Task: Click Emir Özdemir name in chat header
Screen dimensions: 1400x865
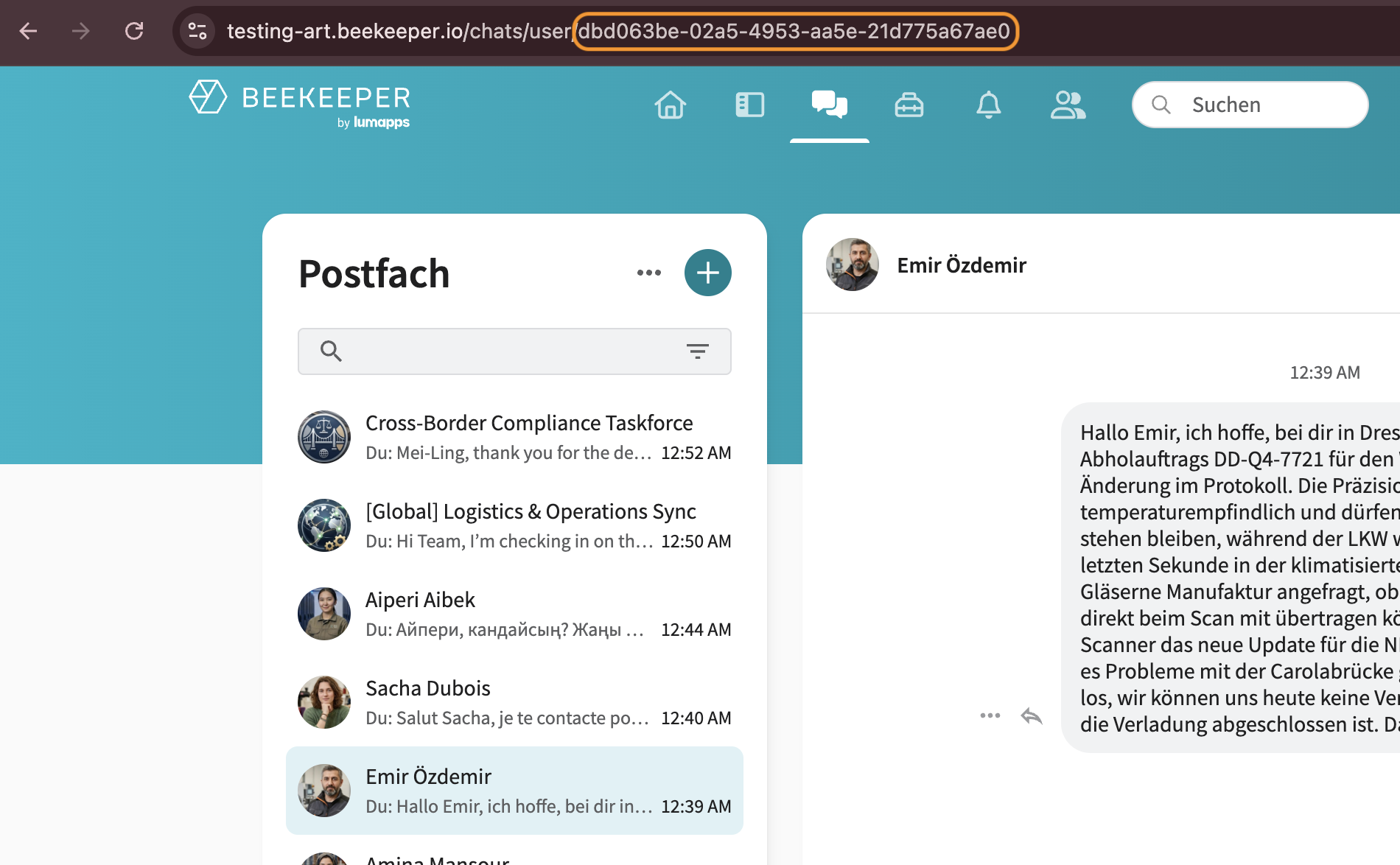Action: tap(962, 265)
